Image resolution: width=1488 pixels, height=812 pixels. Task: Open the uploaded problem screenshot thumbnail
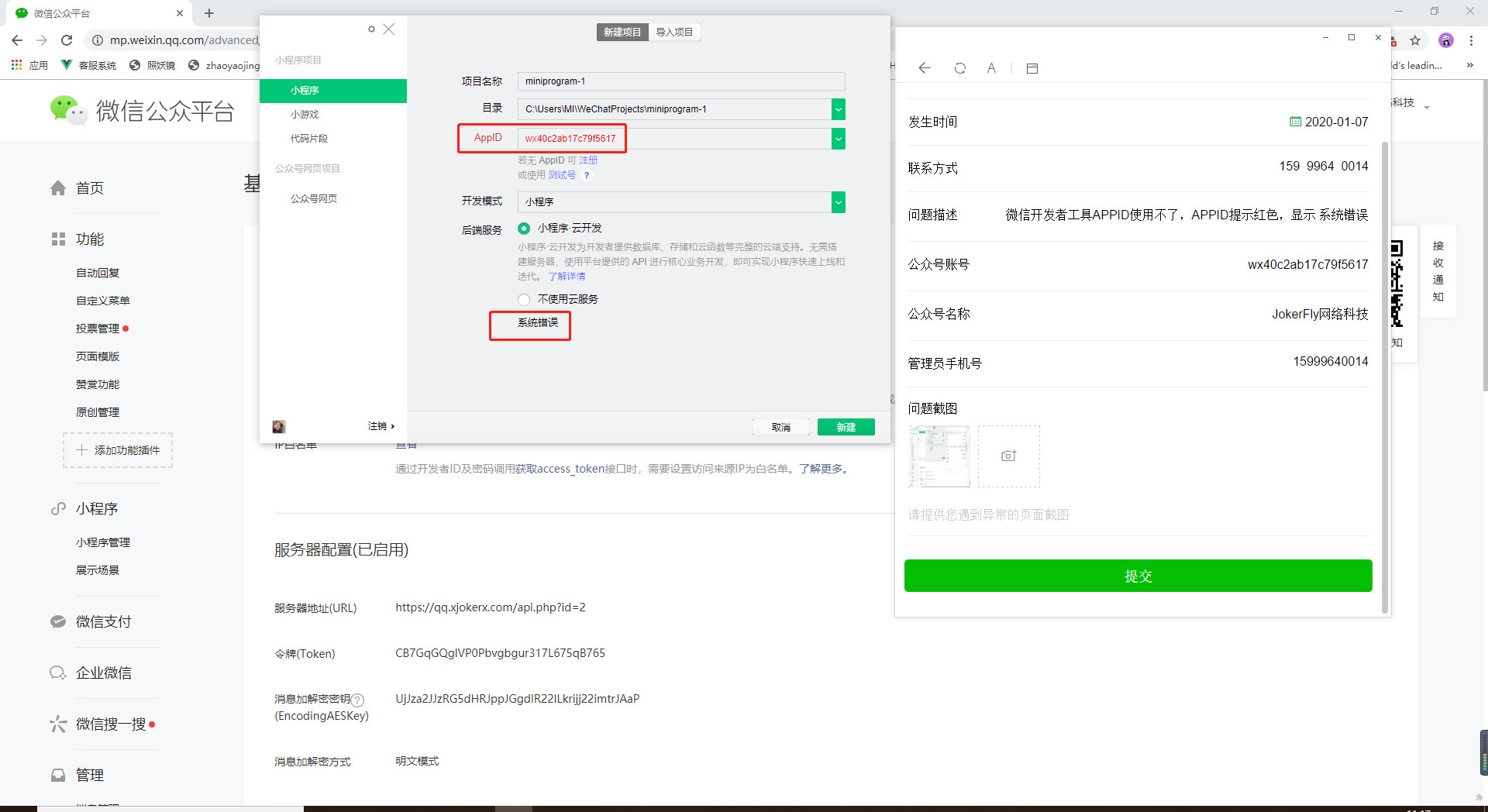click(x=939, y=456)
